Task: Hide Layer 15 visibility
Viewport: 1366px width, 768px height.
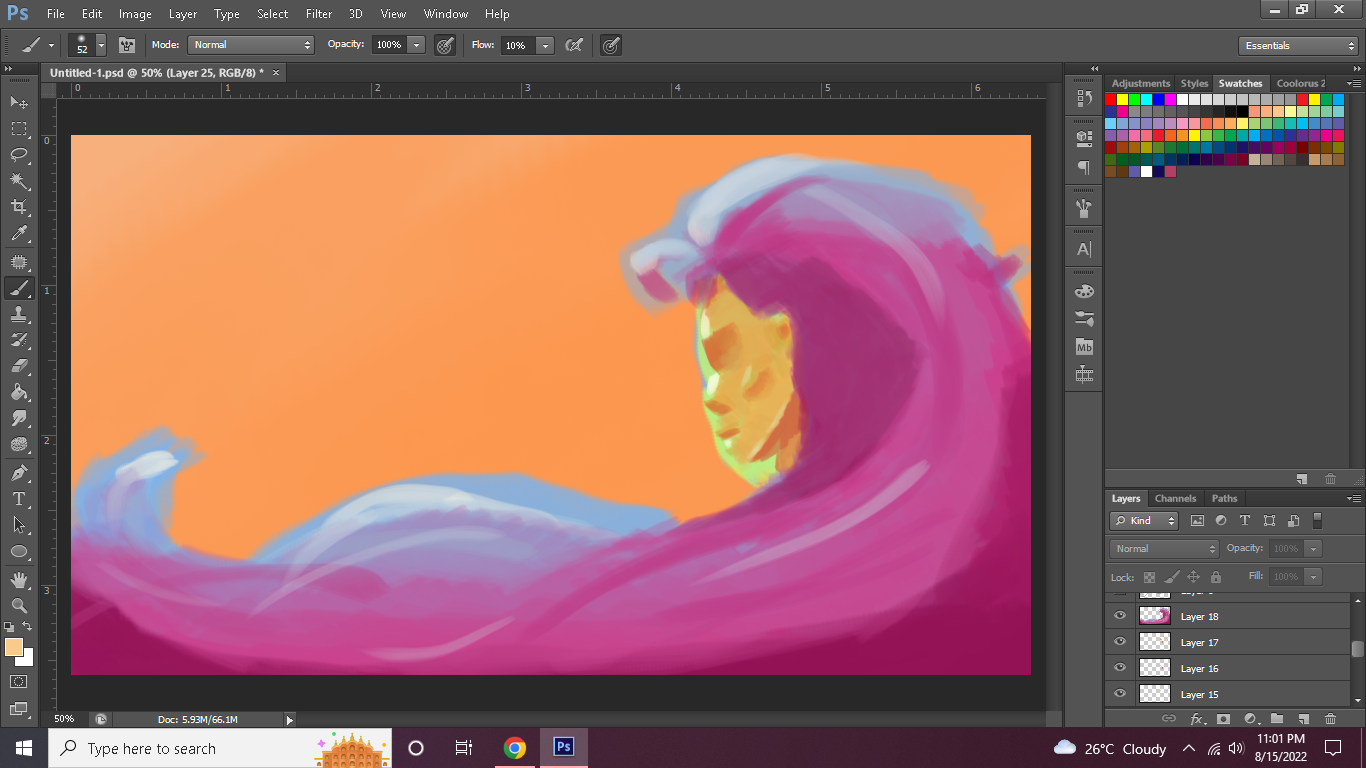Action: [1120, 694]
